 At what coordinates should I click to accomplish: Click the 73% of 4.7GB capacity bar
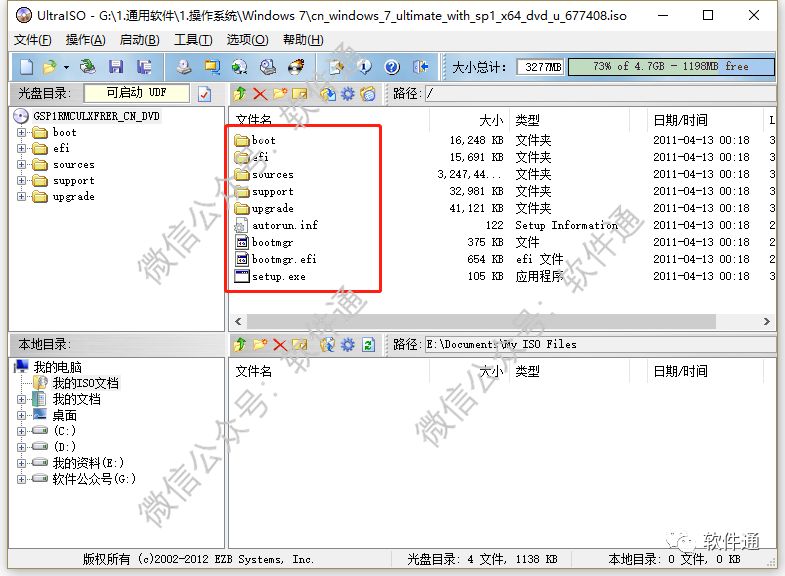tap(671, 67)
